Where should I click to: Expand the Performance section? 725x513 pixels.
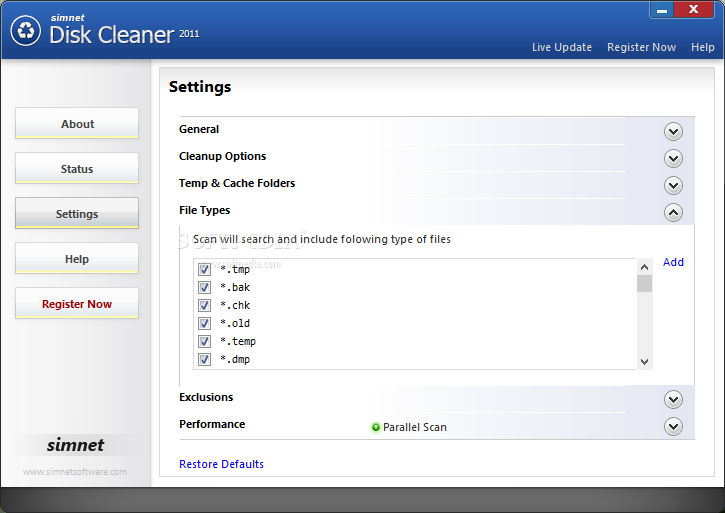(x=673, y=426)
